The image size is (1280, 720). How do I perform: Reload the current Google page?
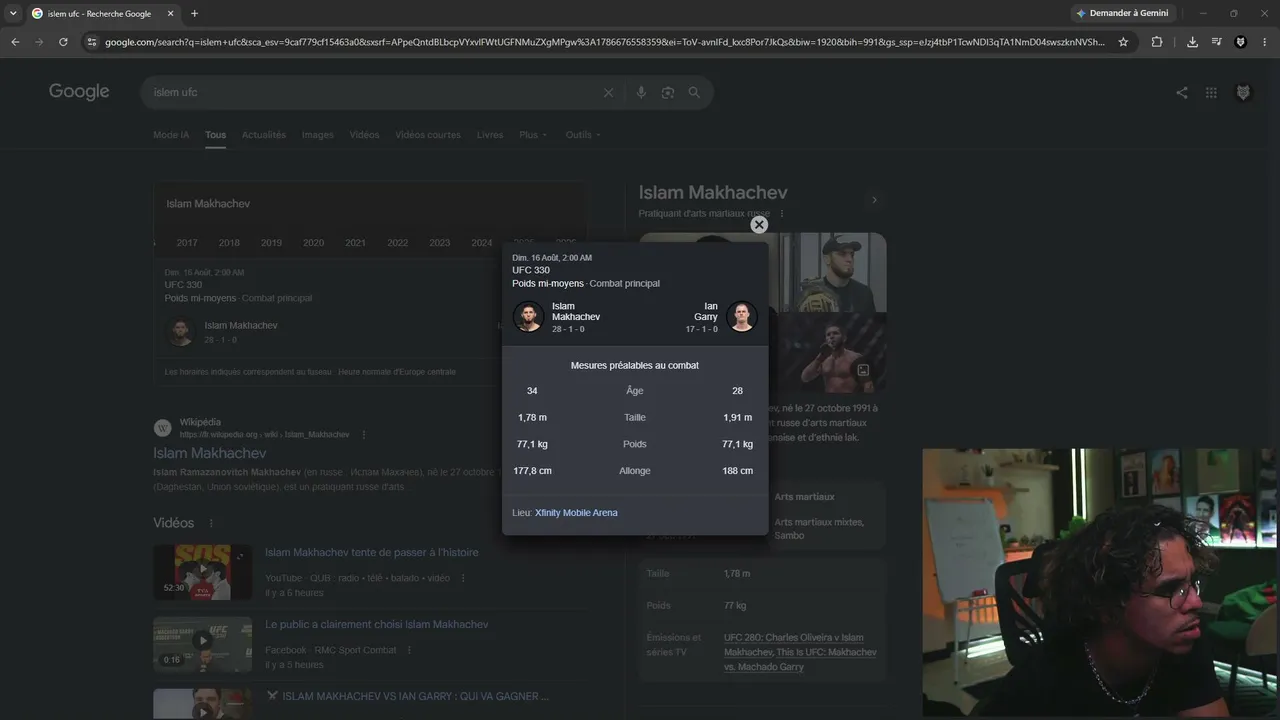tap(63, 42)
